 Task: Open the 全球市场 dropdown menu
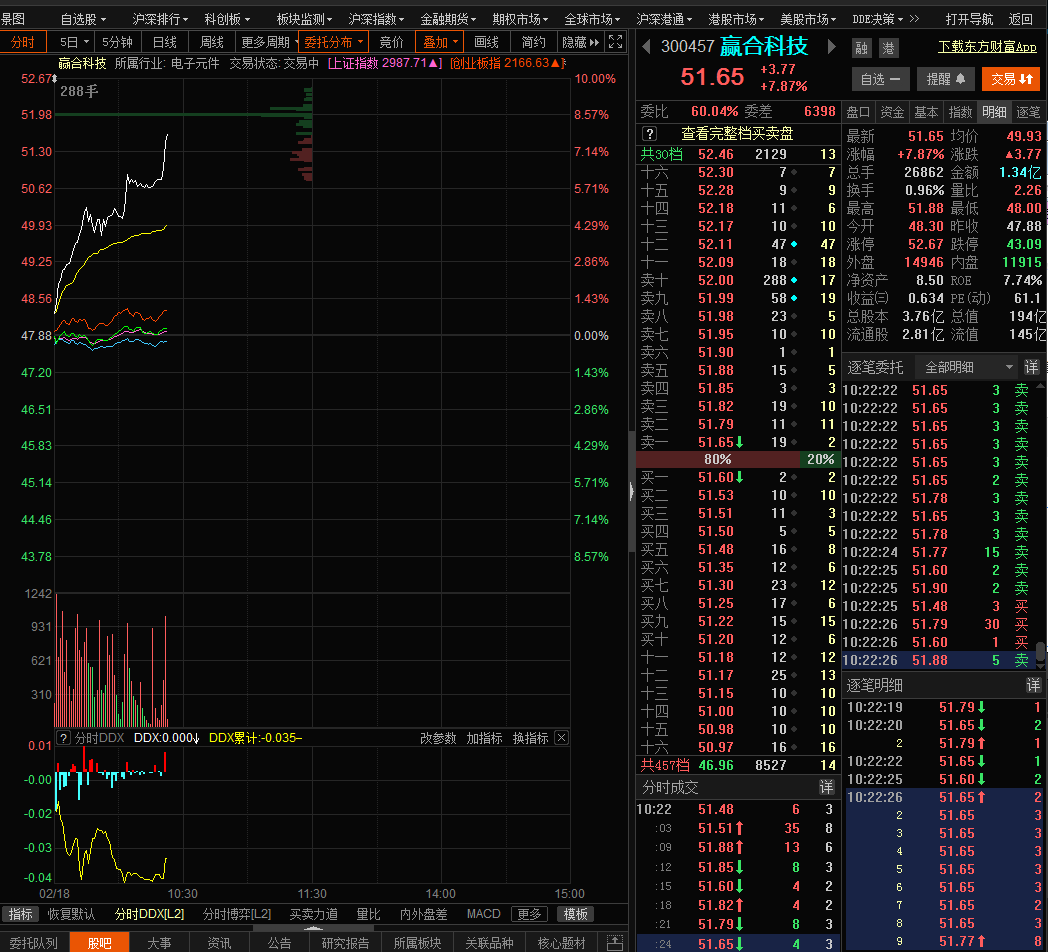click(592, 19)
